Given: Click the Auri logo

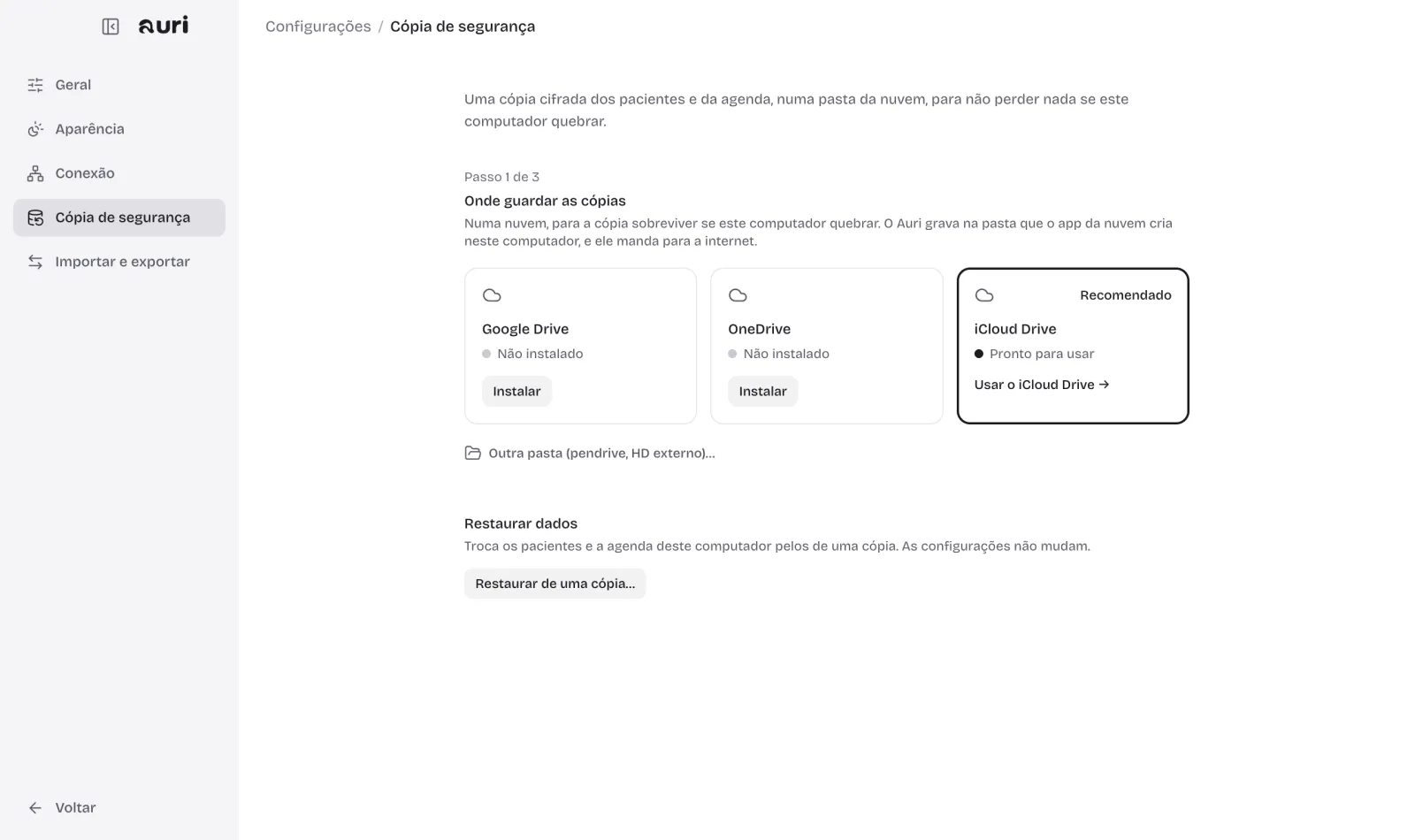Looking at the screenshot, I should point(164,26).
